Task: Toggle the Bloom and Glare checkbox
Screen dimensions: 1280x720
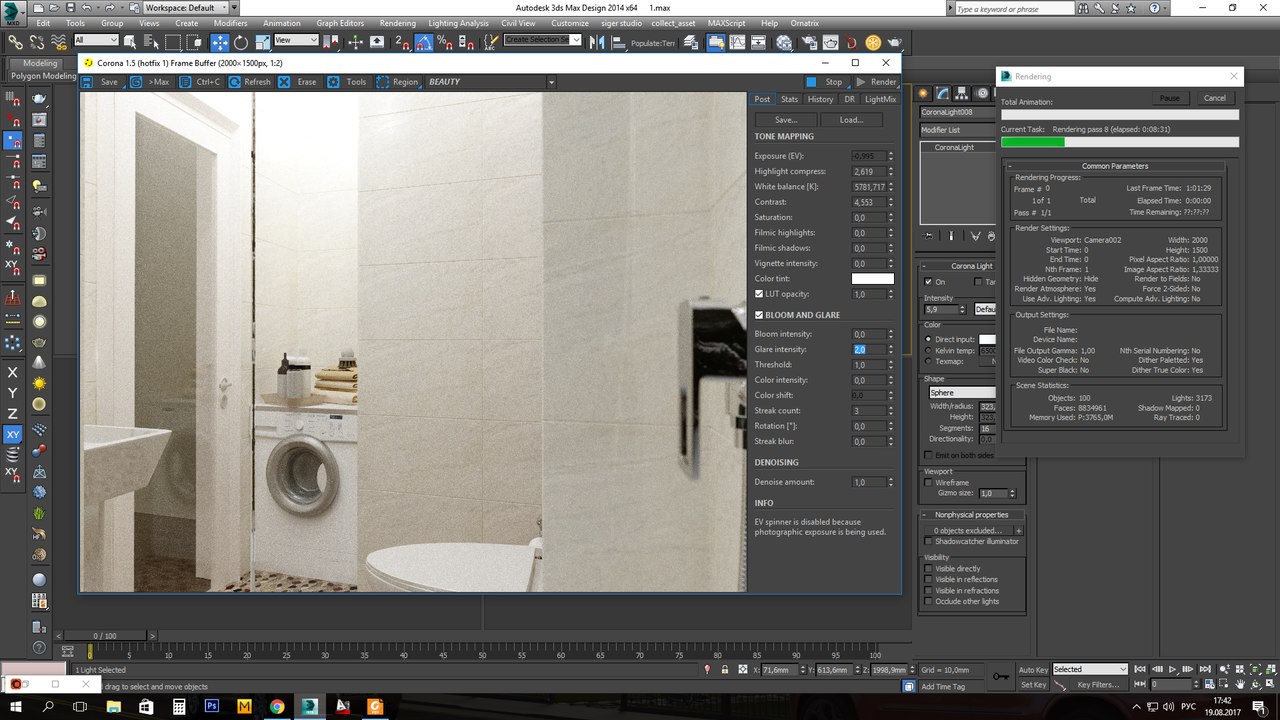Action: tap(760, 315)
